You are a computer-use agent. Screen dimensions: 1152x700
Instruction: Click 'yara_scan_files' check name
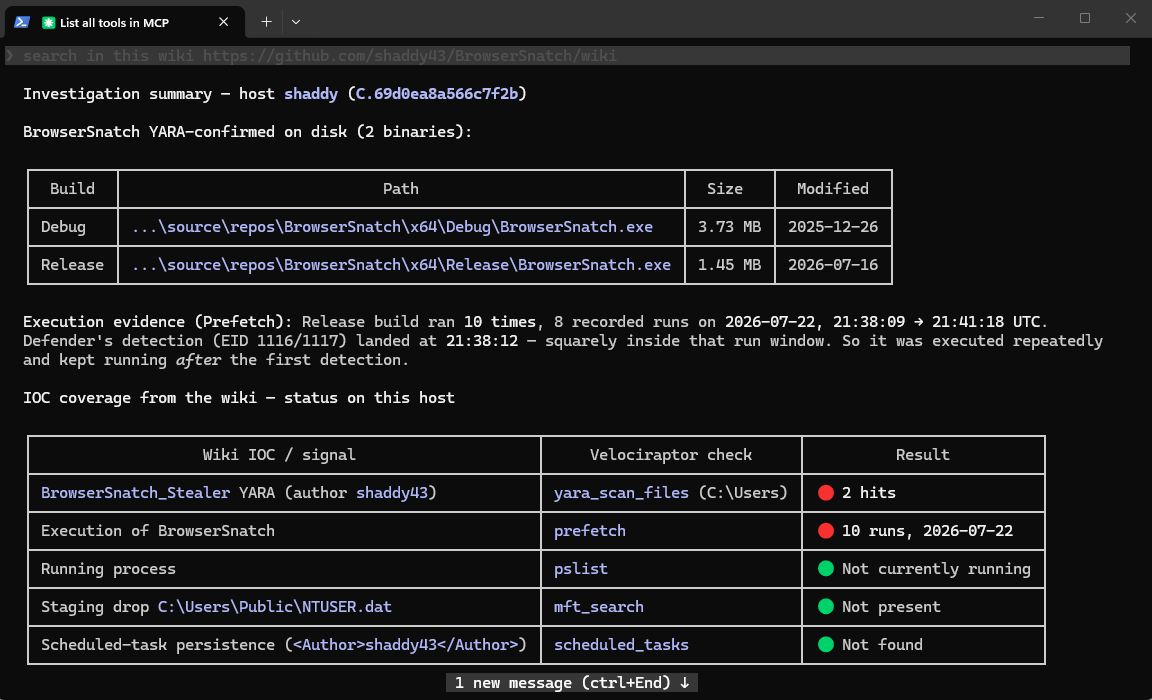tap(621, 493)
